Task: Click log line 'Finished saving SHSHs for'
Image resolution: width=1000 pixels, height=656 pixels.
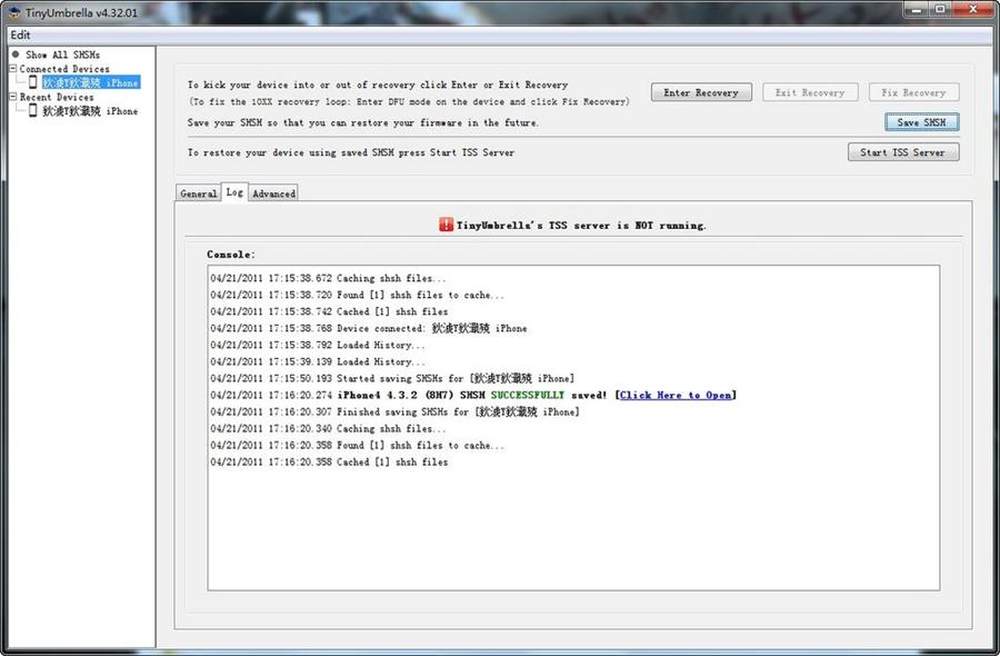Action: [x=395, y=412]
